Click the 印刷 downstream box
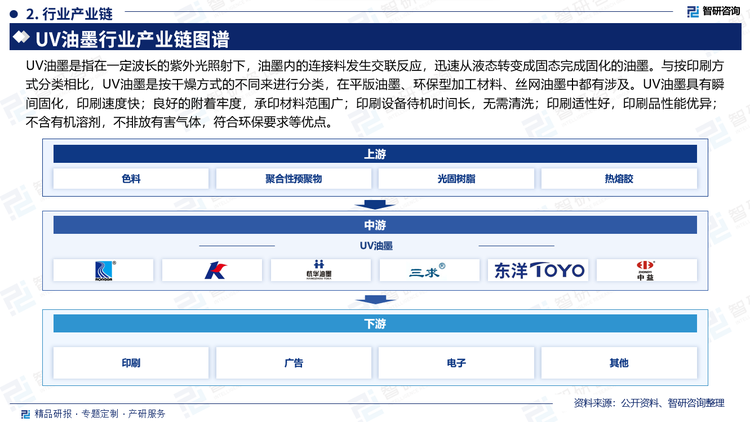750x422 pixels. click(x=131, y=363)
